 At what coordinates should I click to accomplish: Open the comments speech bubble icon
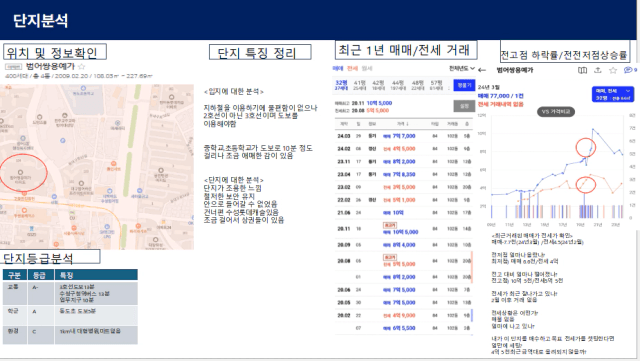click(x=628, y=70)
